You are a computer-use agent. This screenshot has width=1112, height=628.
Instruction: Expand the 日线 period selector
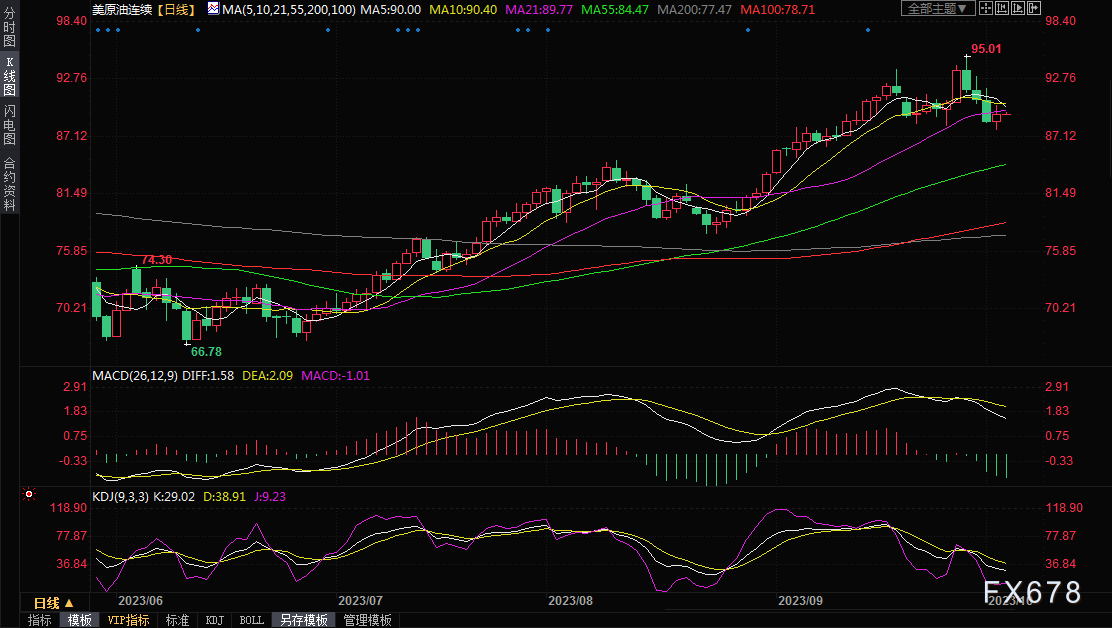53,603
